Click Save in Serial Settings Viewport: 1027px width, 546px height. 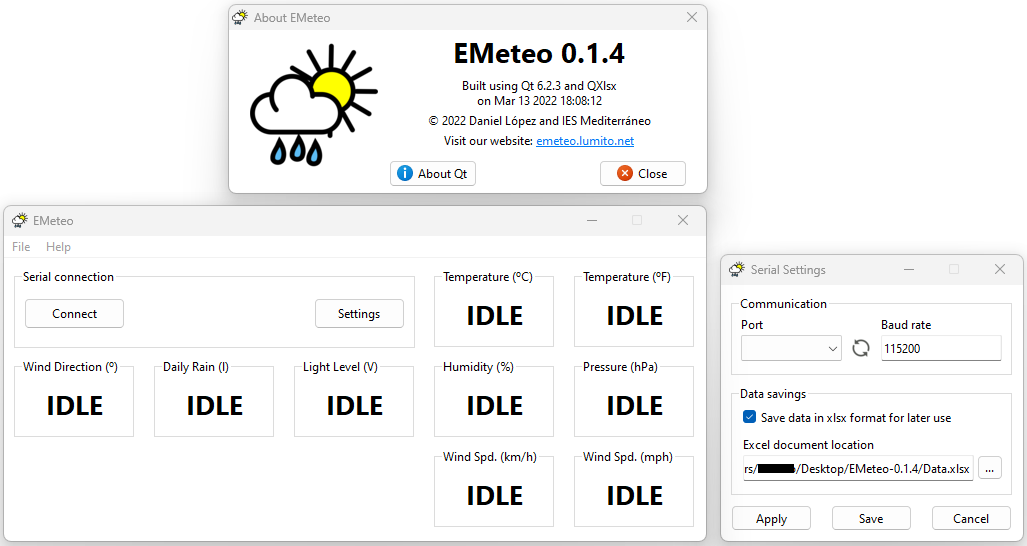871,519
